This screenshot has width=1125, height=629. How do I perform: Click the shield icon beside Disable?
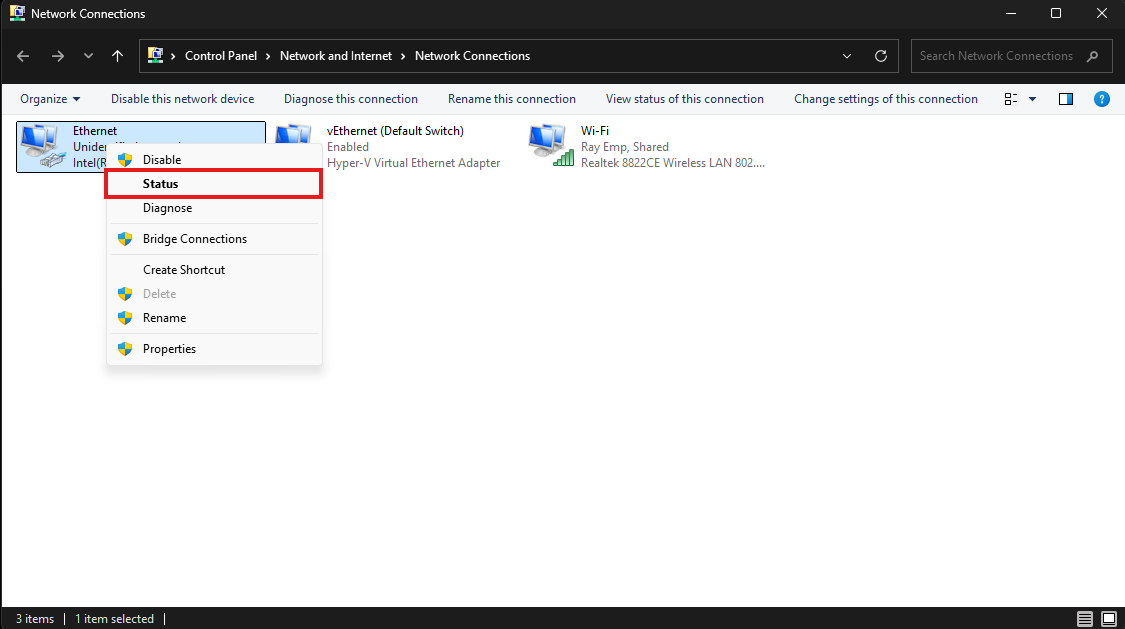point(125,160)
